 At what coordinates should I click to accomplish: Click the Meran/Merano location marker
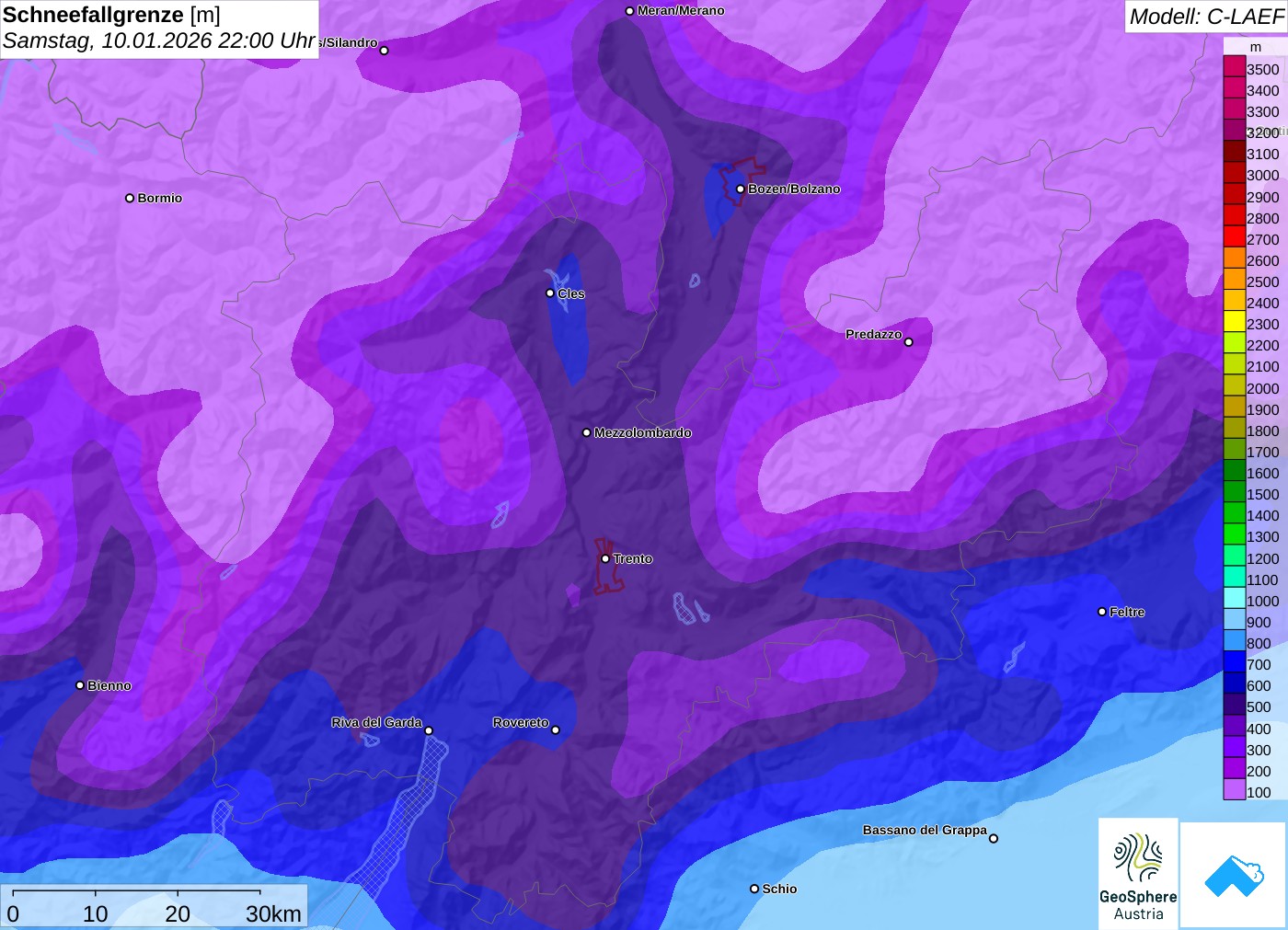coord(629,11)
